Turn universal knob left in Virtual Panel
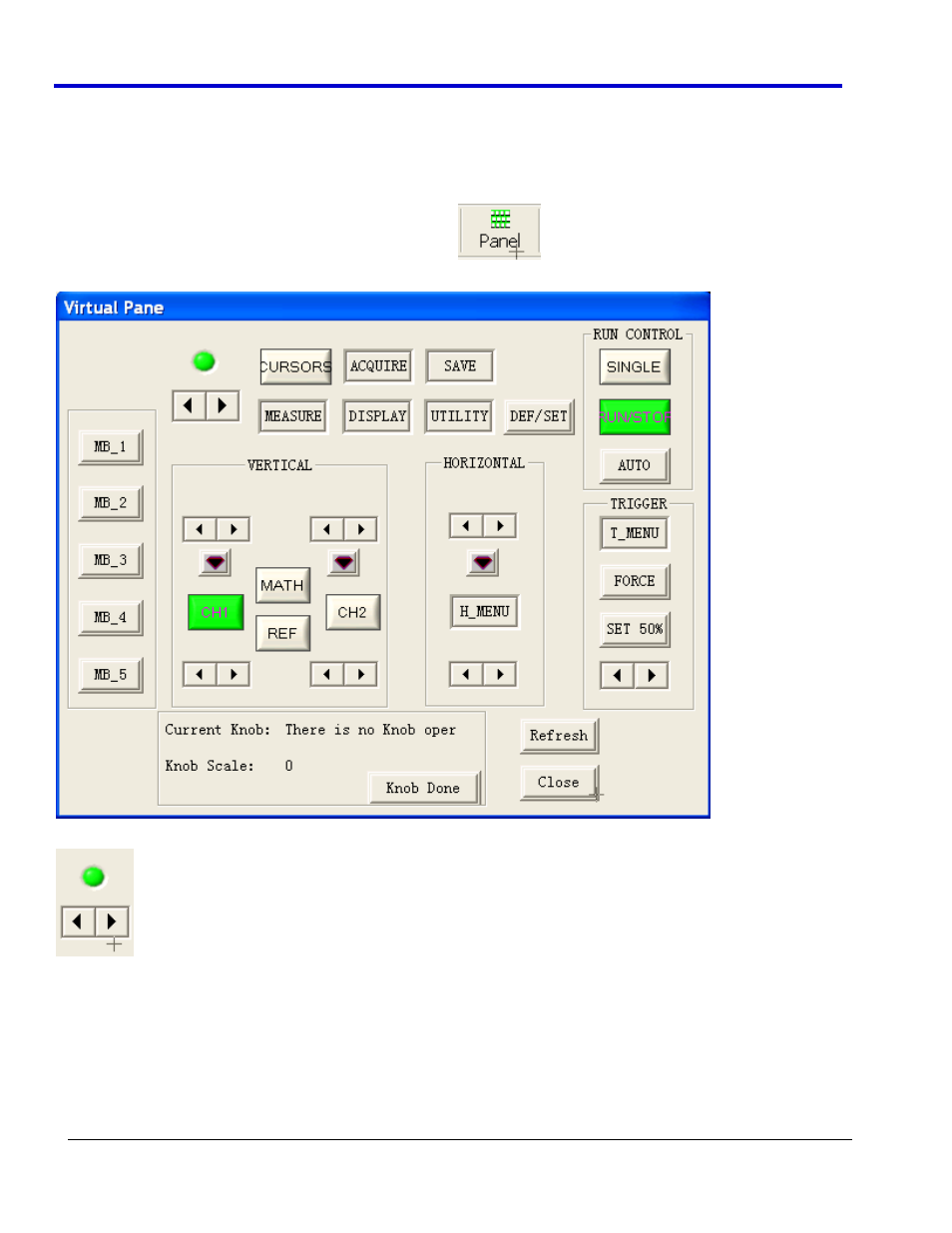The width and height of the screenshot is (952, 1233). pyautogui.click(x=189, y=405)
